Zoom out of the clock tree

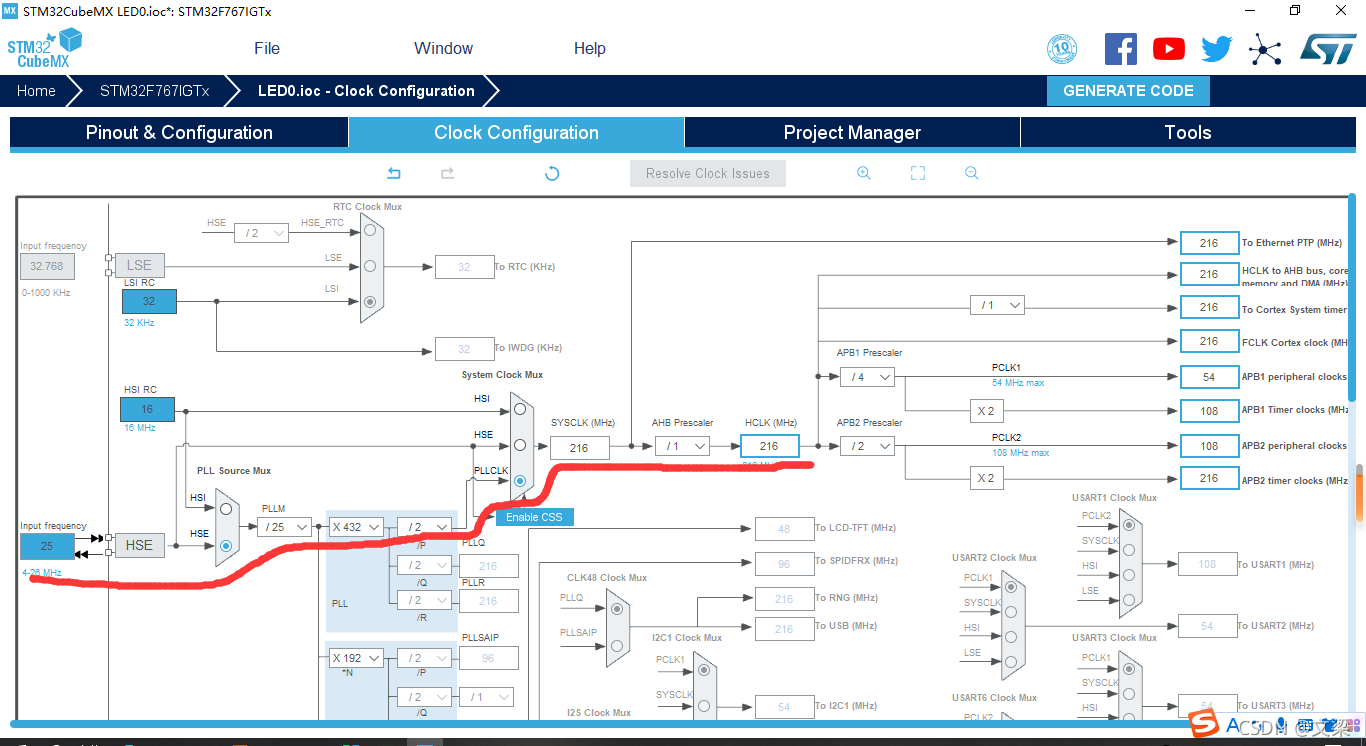[x=972, y=173]
